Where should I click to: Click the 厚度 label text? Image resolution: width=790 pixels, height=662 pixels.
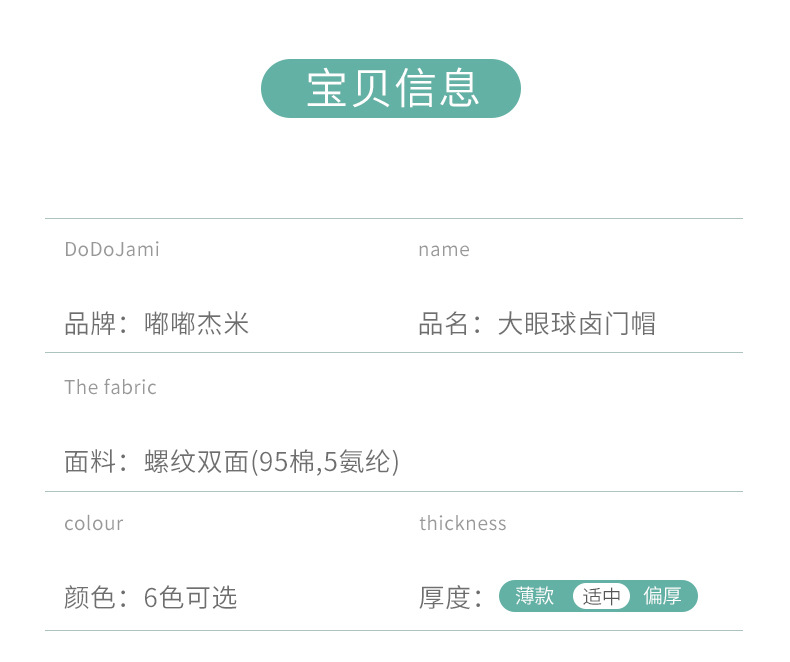click(444, 598)
